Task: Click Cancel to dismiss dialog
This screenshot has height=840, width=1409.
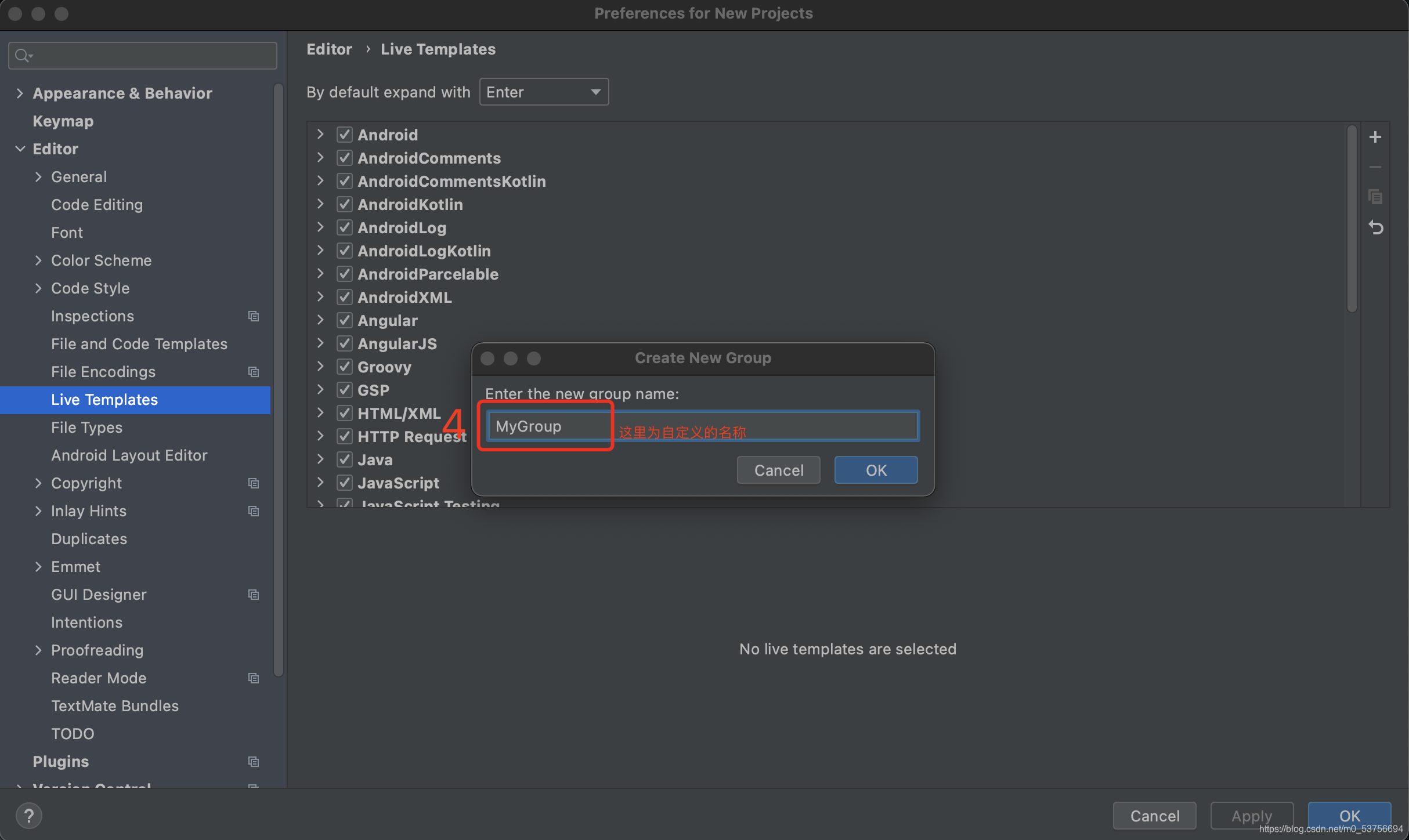Action: pos(779,469)
